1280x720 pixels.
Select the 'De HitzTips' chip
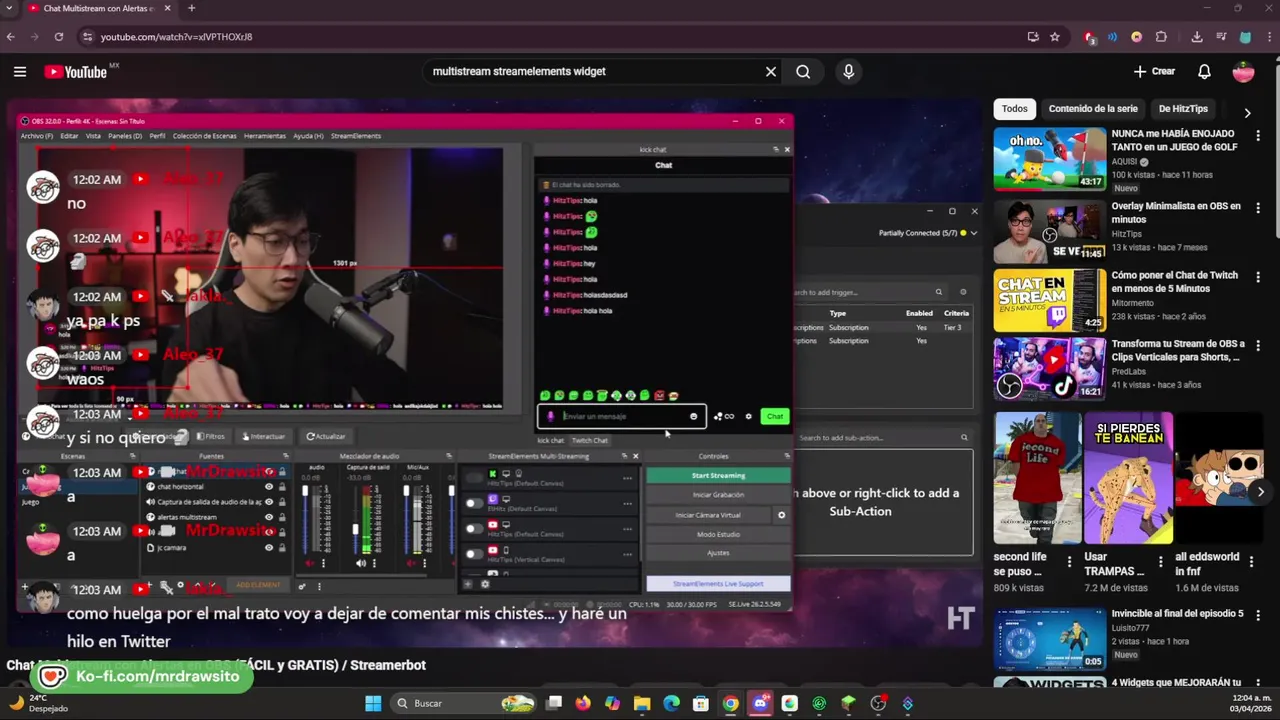(x=1183, y=109)
